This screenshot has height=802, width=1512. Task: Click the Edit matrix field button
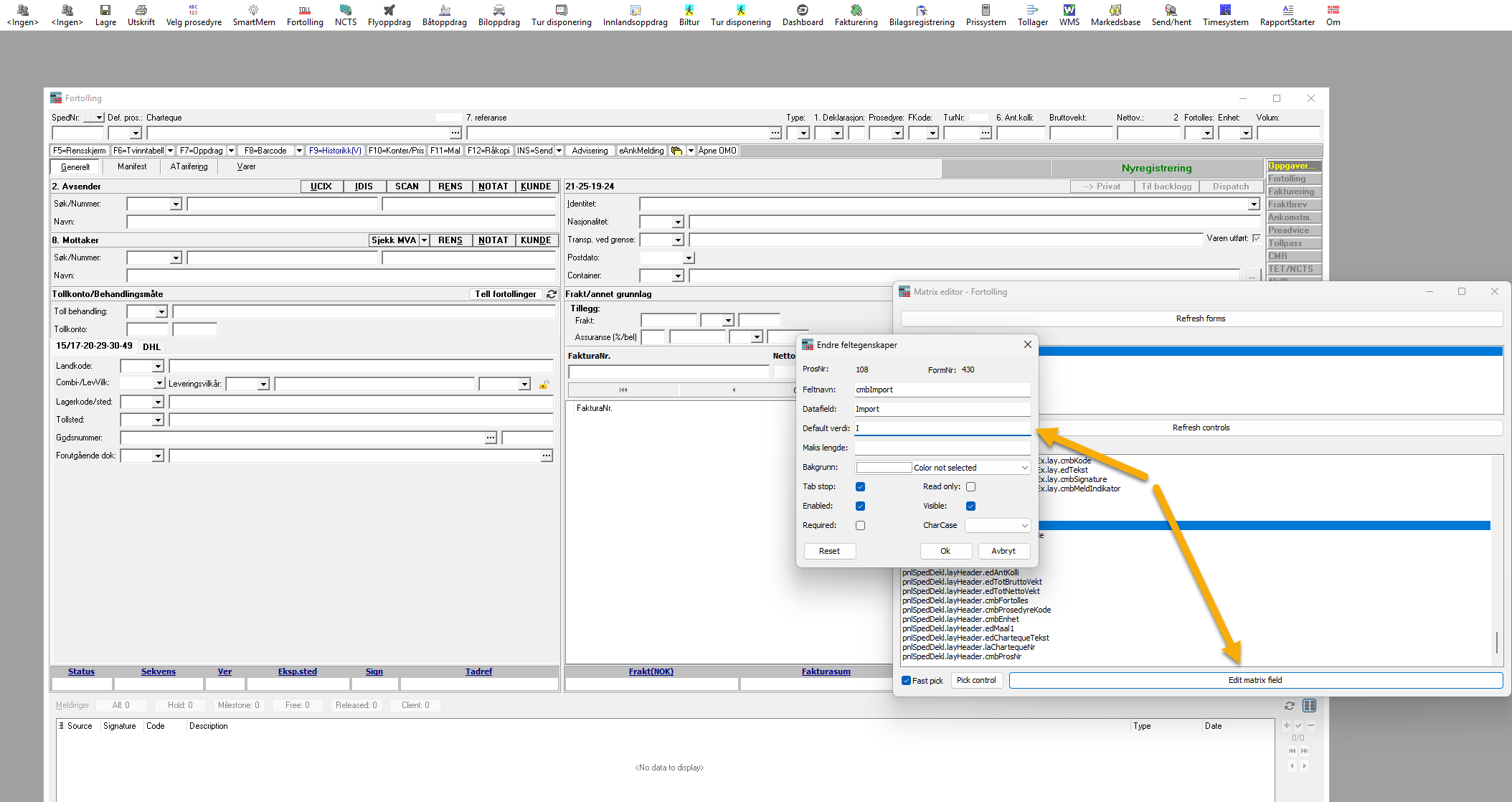point(1255,680)
